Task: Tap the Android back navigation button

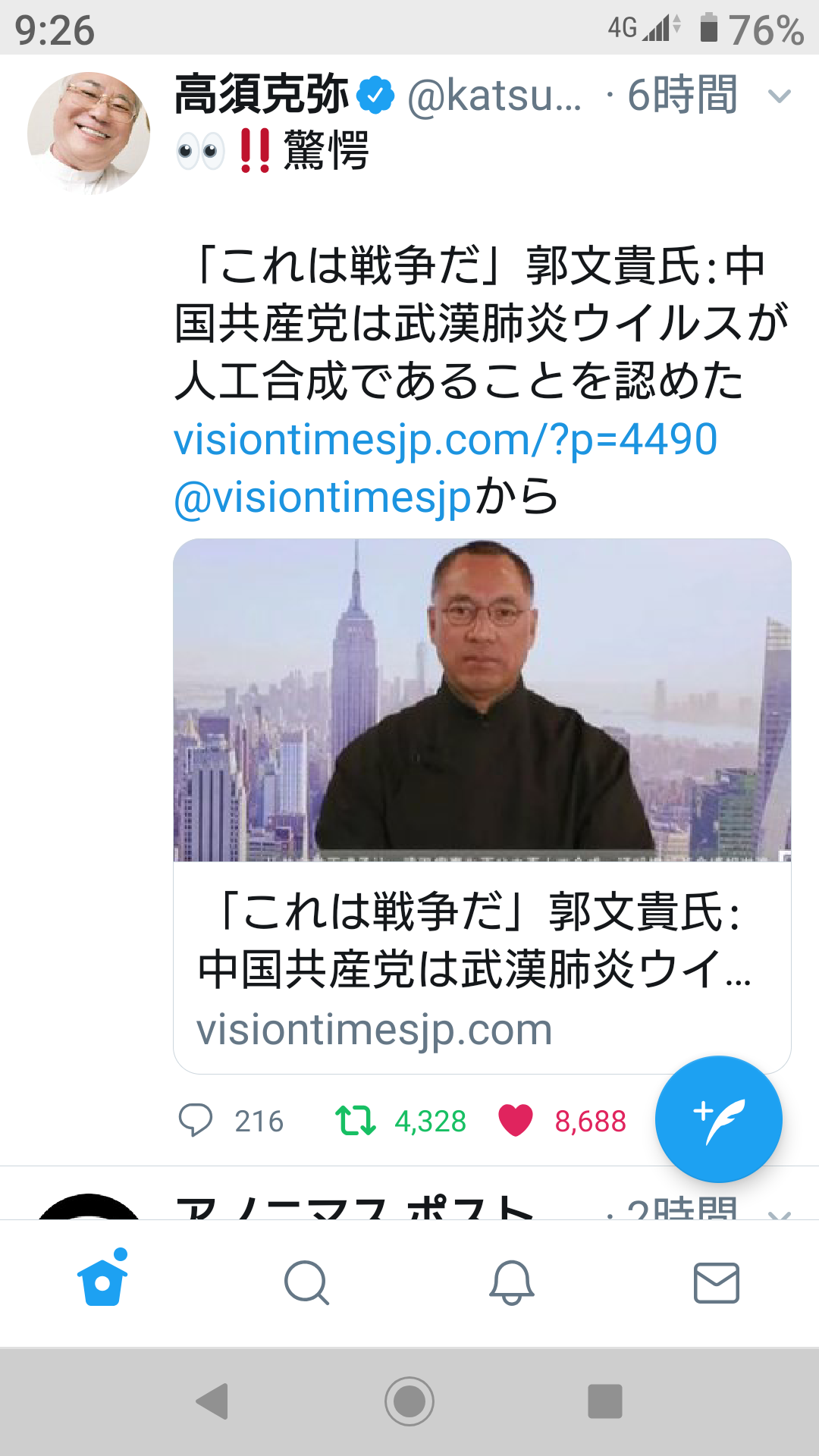Action: point(212,1401)
